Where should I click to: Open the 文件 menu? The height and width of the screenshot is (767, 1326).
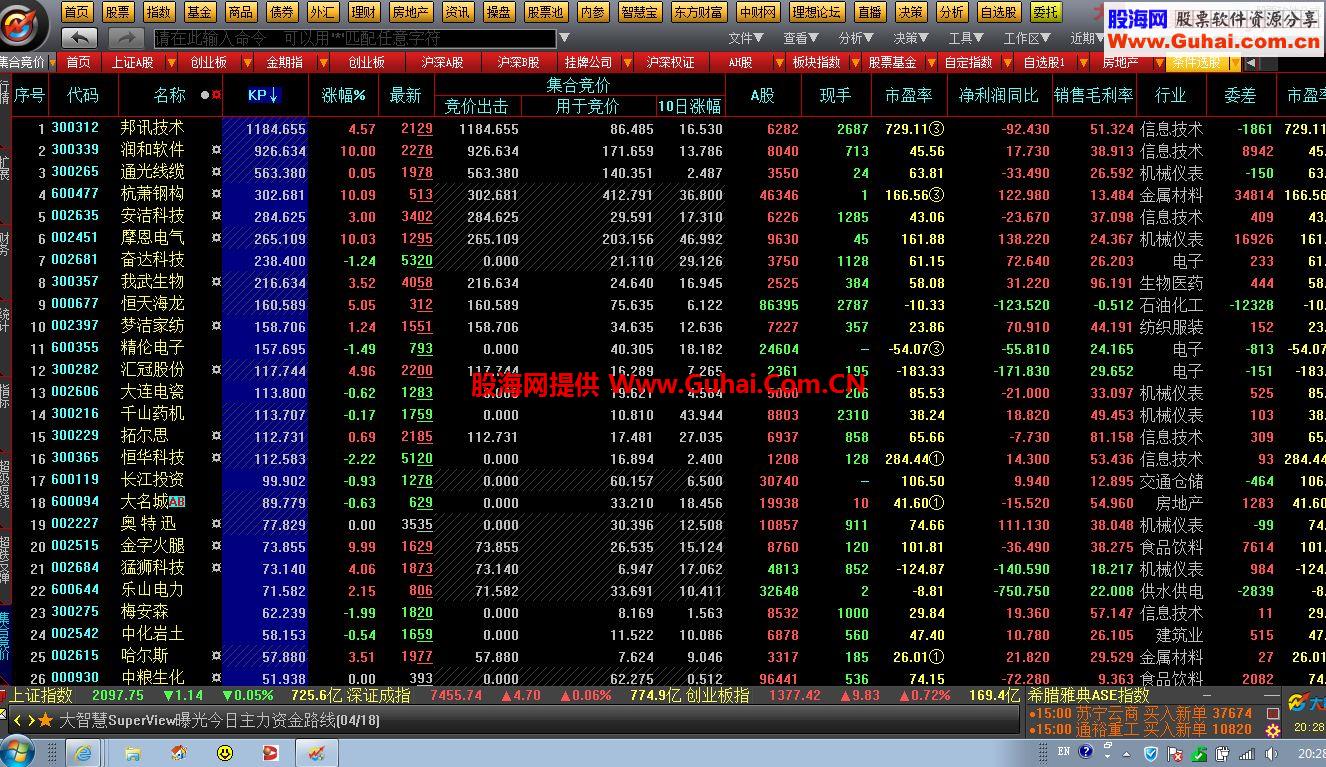click(746, 38)
